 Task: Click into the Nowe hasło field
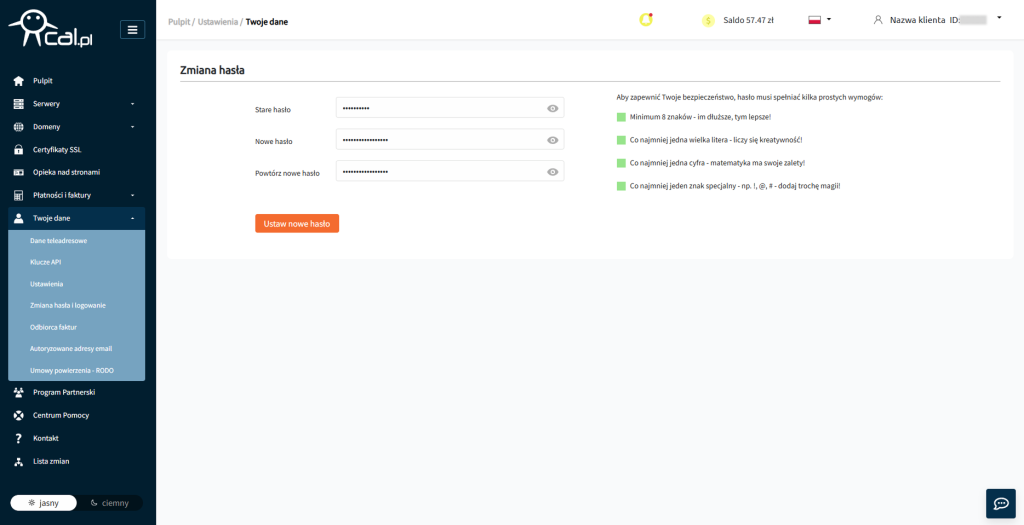pyautogui.click(x=440, y=140)
